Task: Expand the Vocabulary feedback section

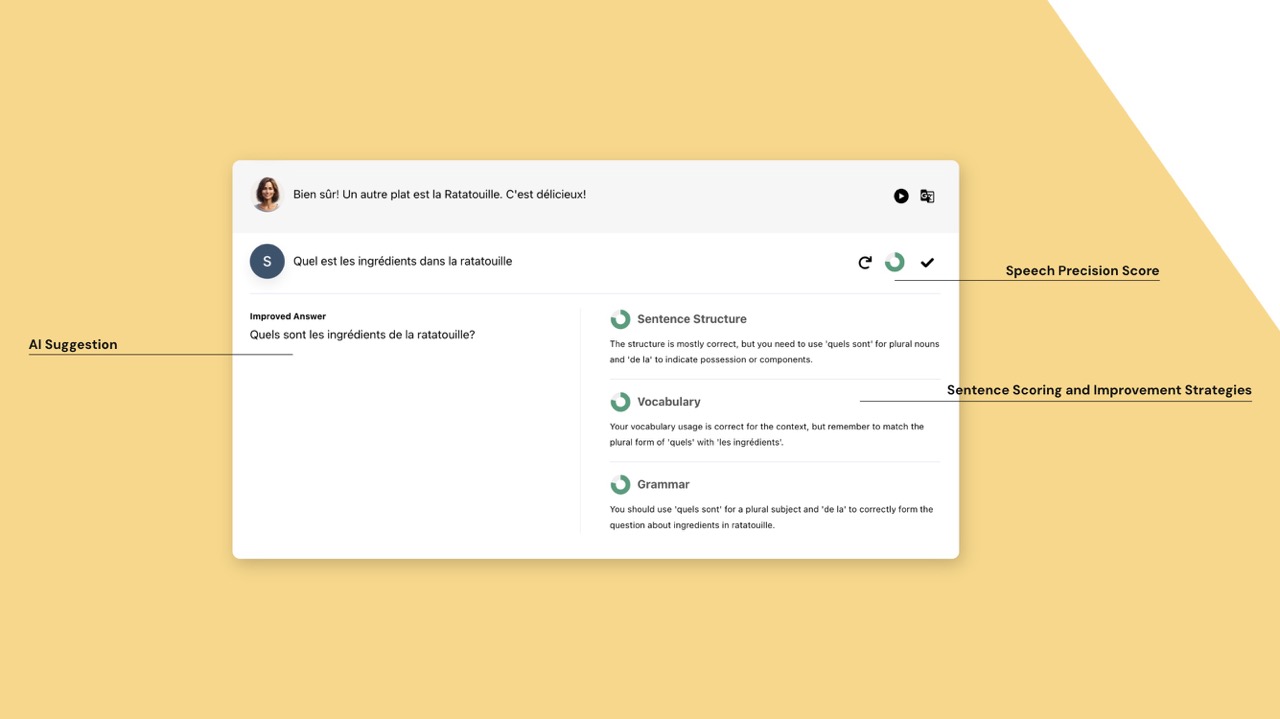Action: point(670,401)
